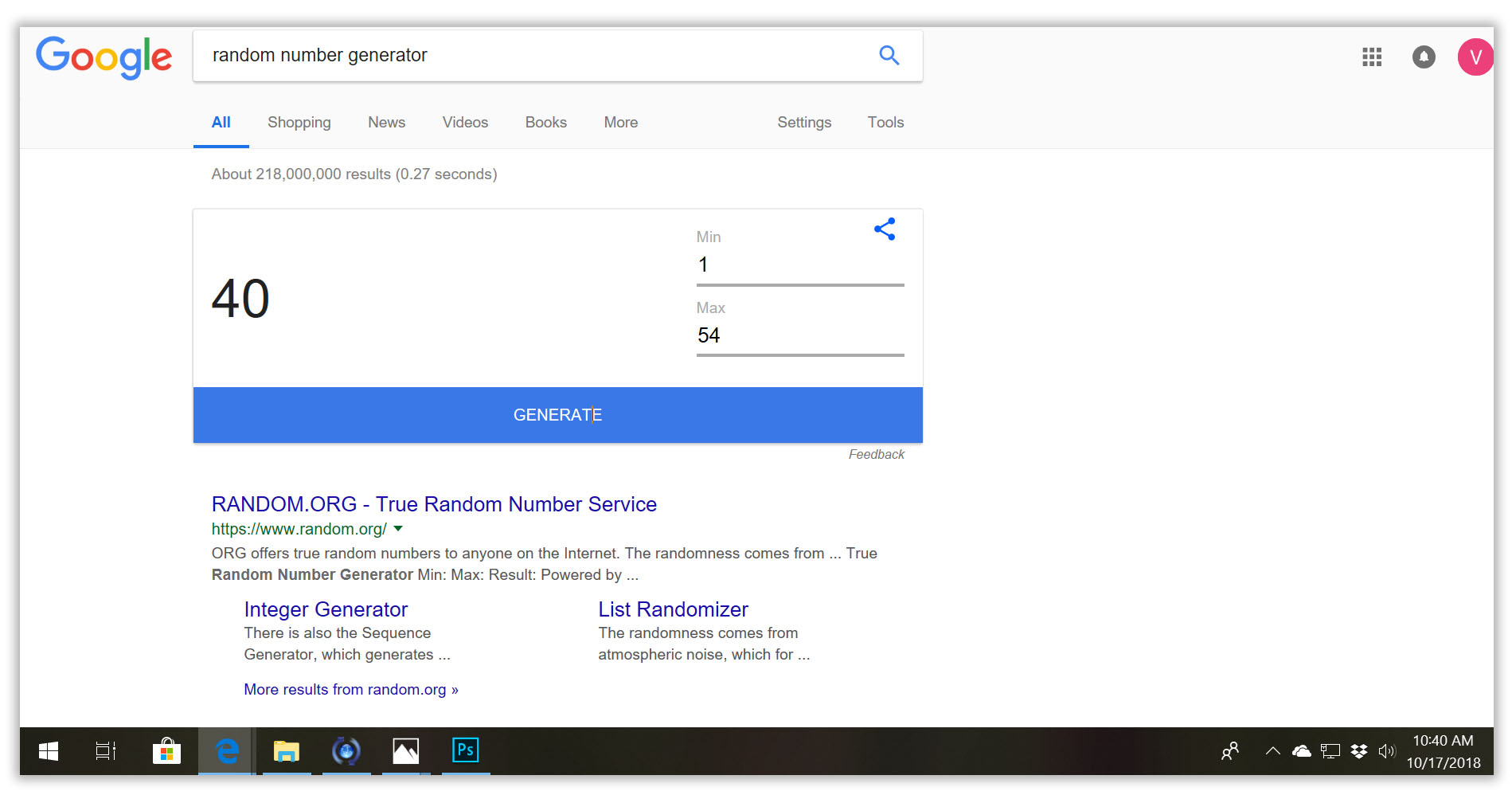
Task: Expand the More search categories menu
Action: 620,122
